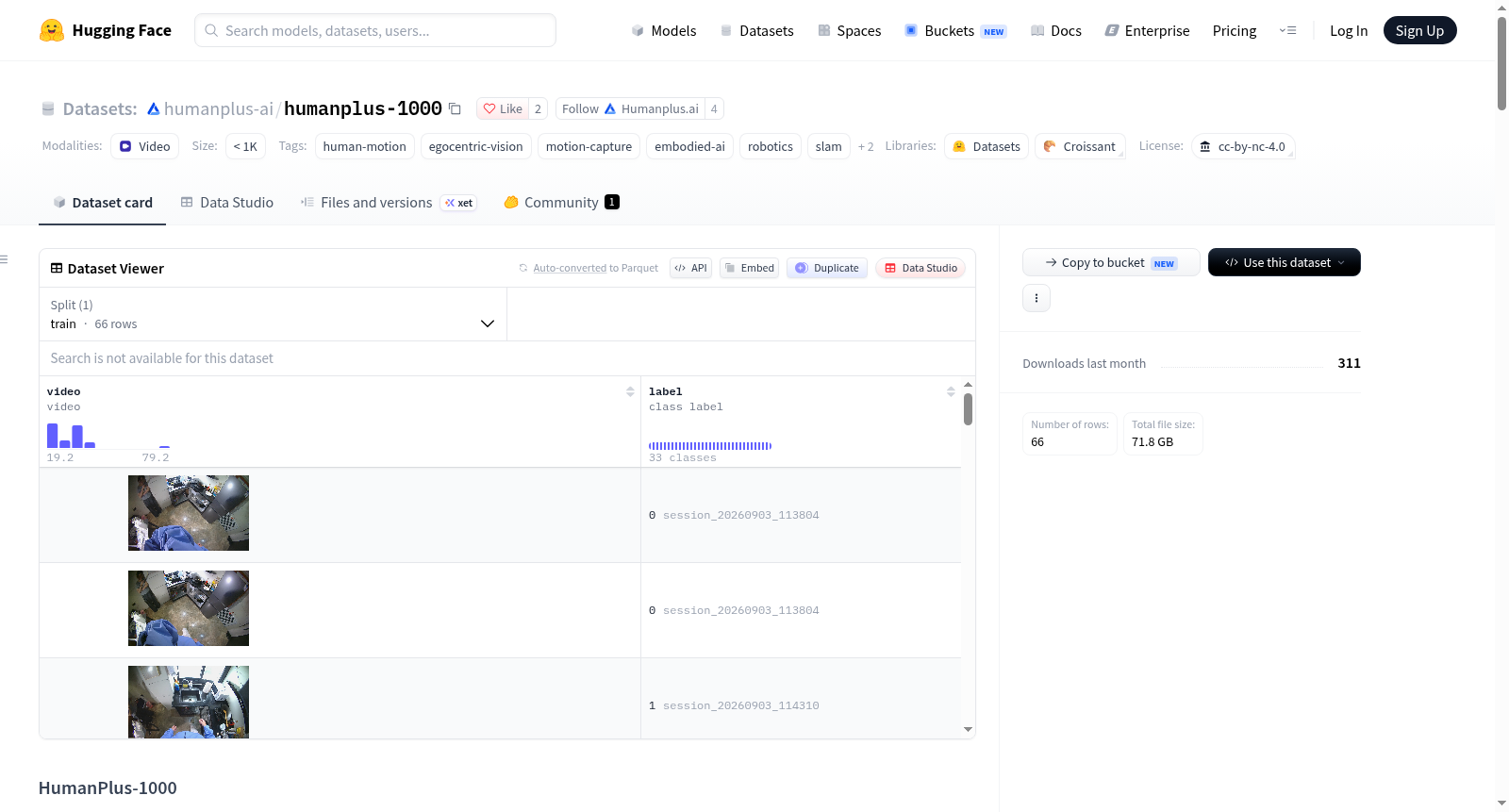Click the video length histogram bars

(108, 435)
